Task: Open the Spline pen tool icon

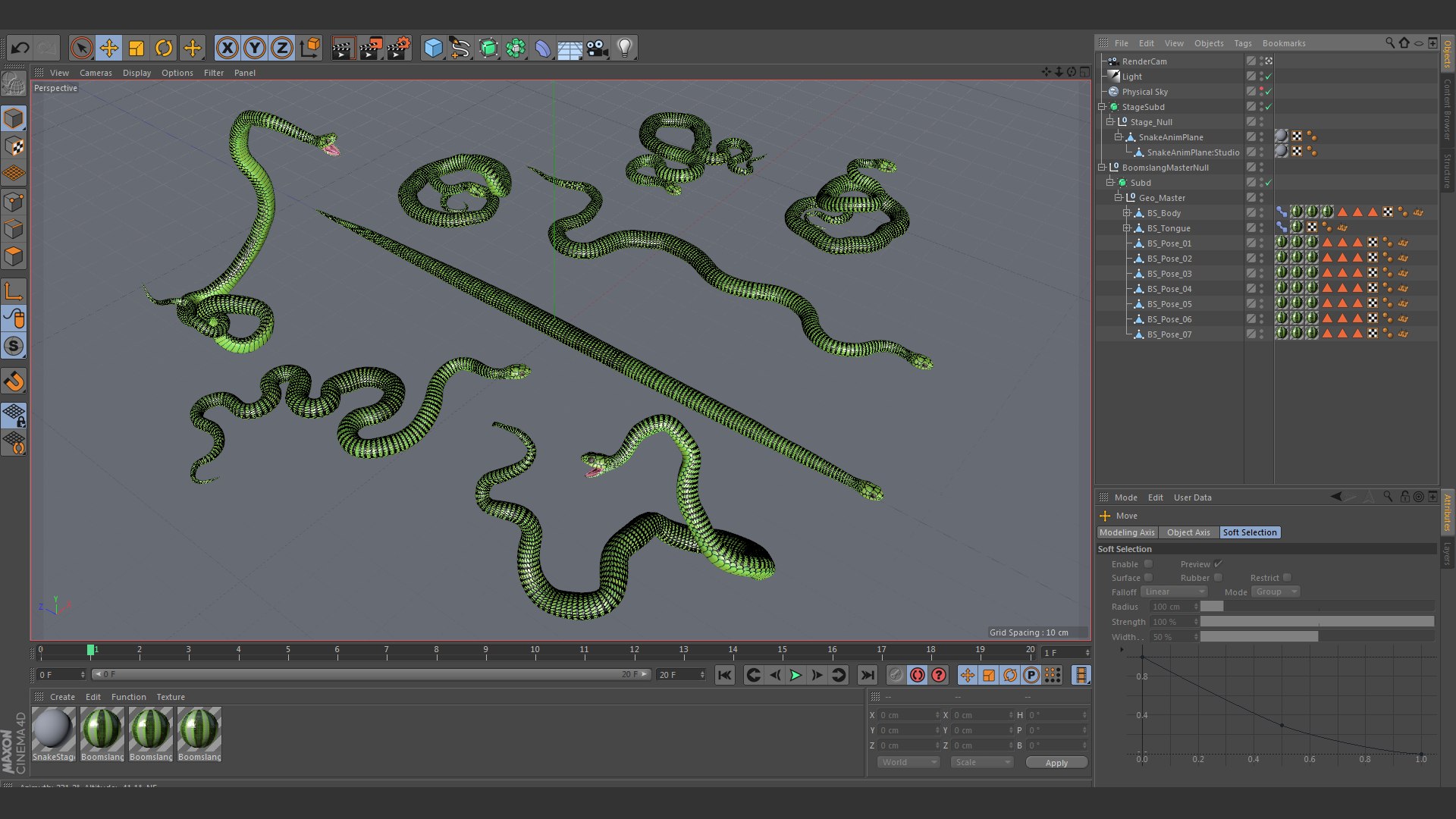Action: (x=460, y=49)
